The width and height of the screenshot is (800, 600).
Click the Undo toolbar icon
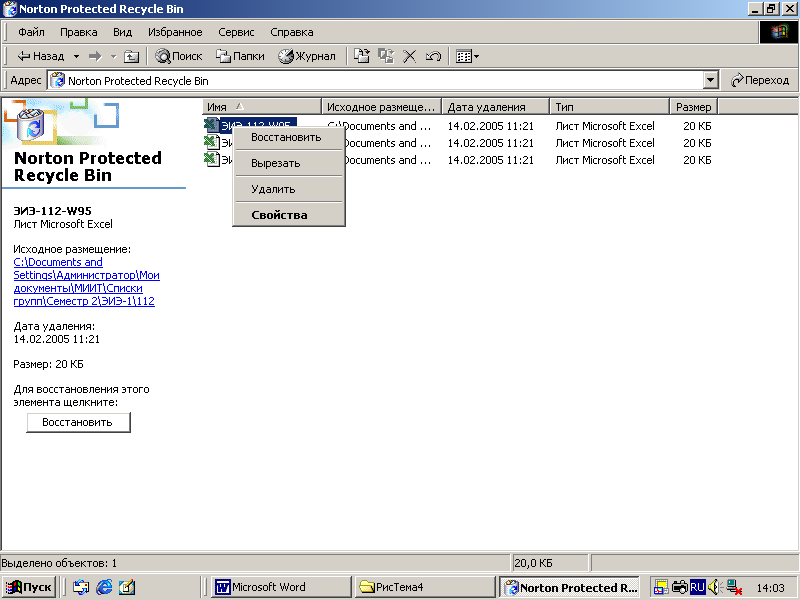(433, 56)
